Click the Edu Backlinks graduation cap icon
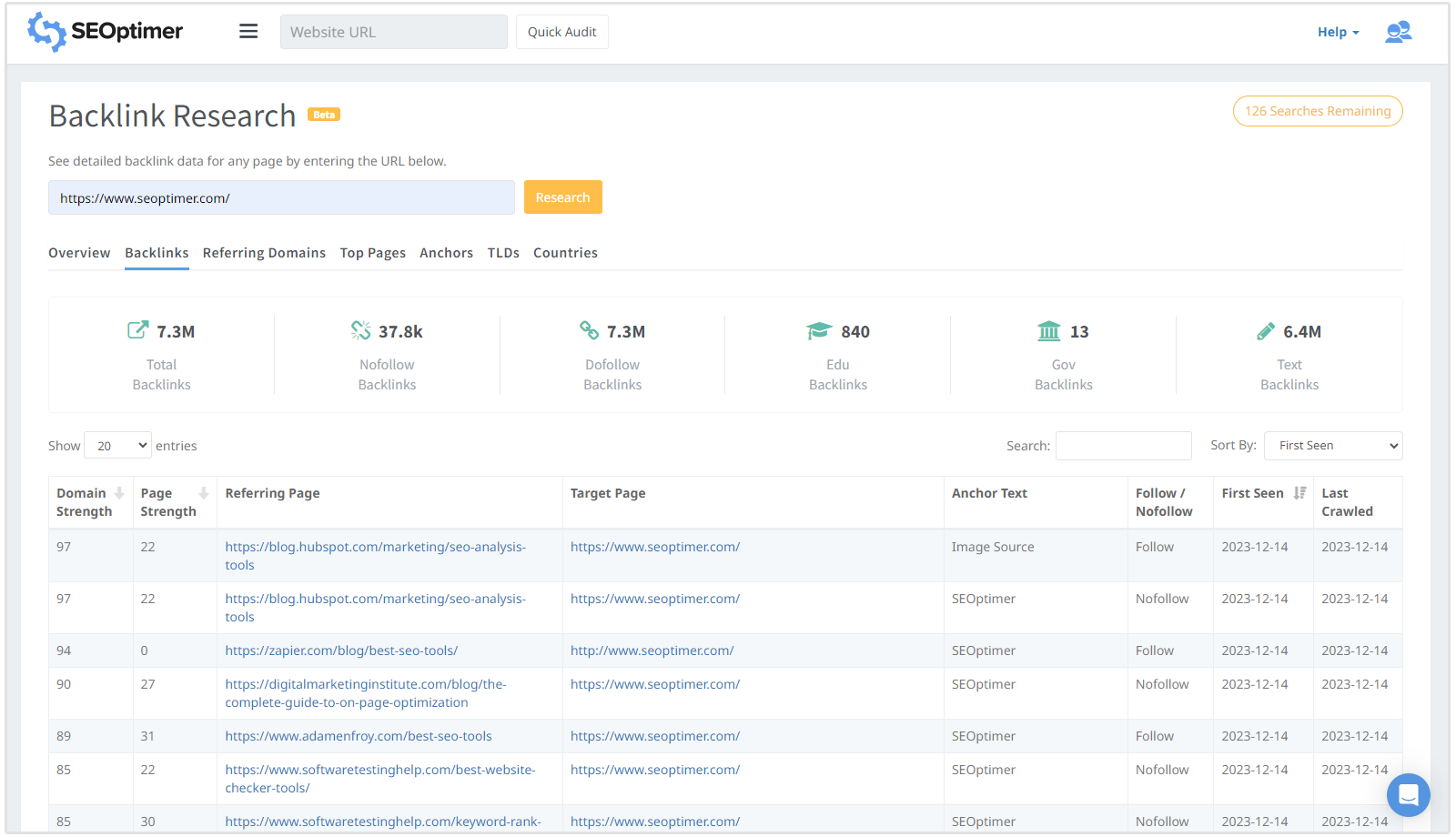This screenshot has height=837, width=1456. [819, 331]
